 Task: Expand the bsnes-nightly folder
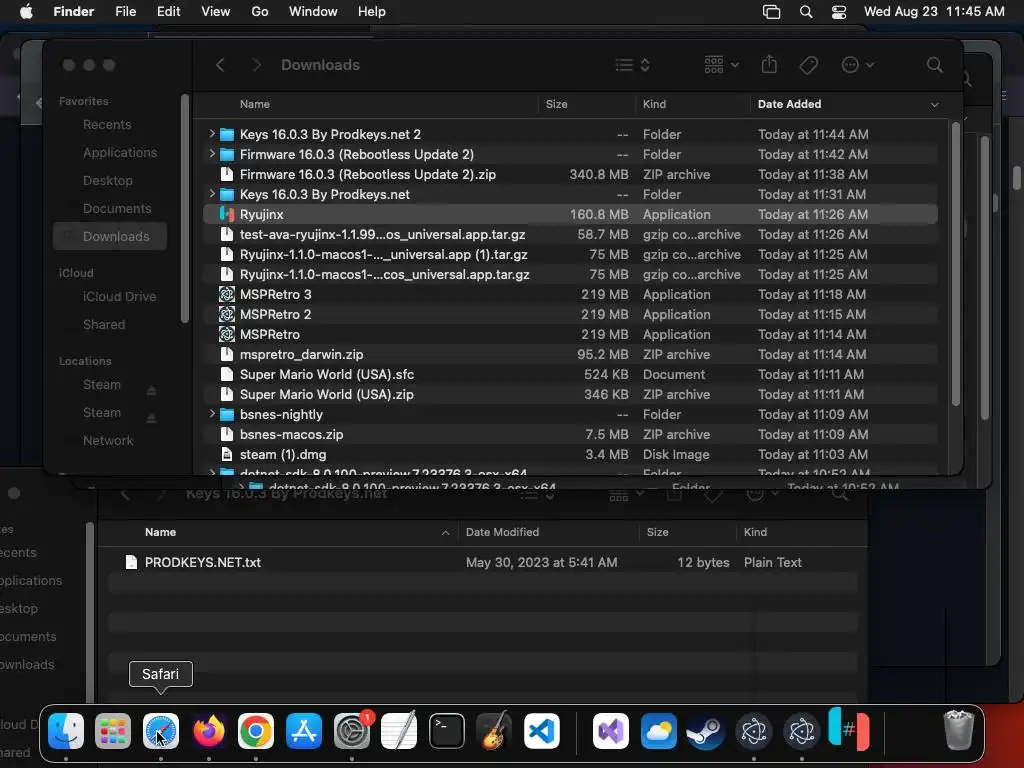click(x=212, y=414)
